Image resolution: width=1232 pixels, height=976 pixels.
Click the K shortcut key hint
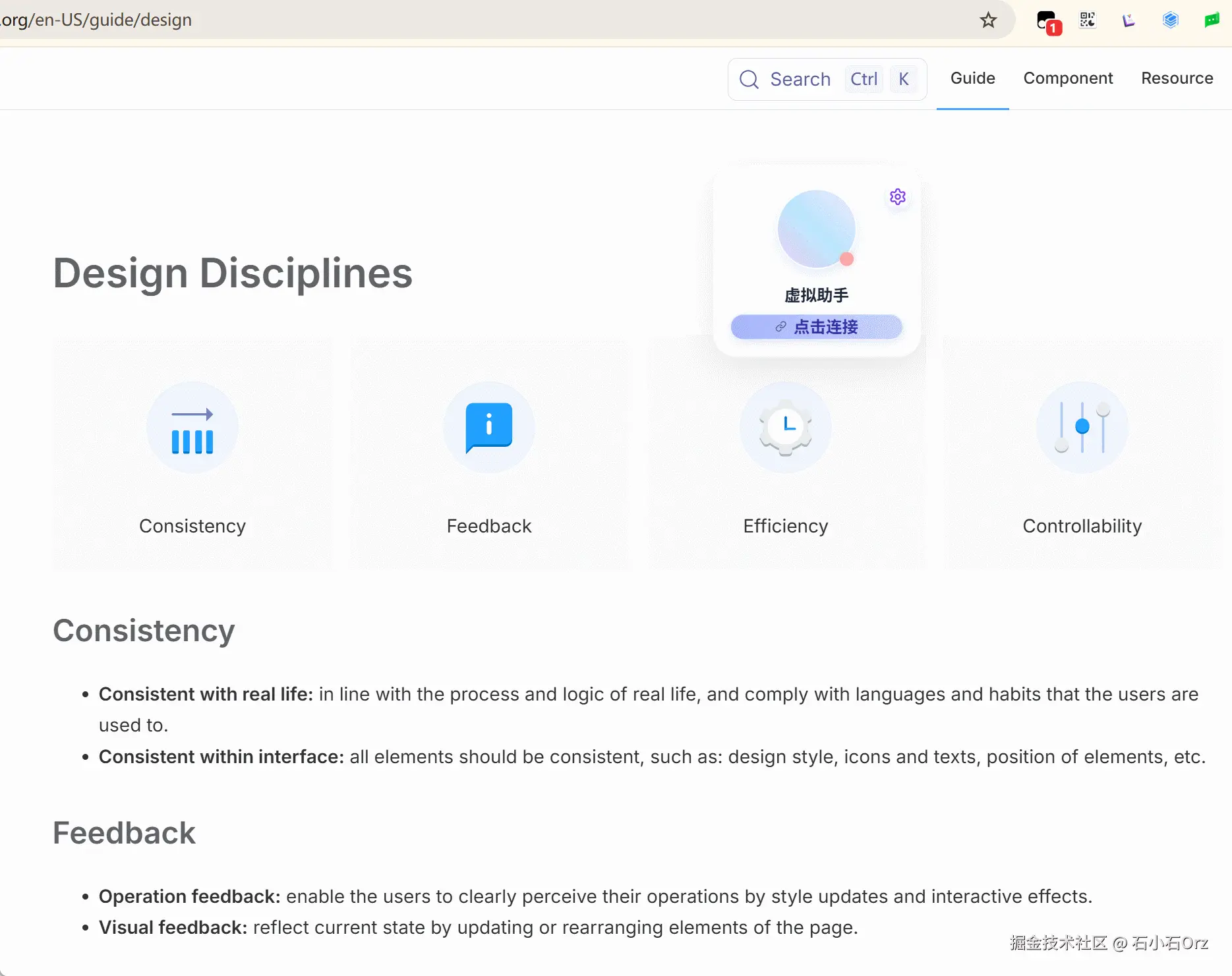point(904,79)
